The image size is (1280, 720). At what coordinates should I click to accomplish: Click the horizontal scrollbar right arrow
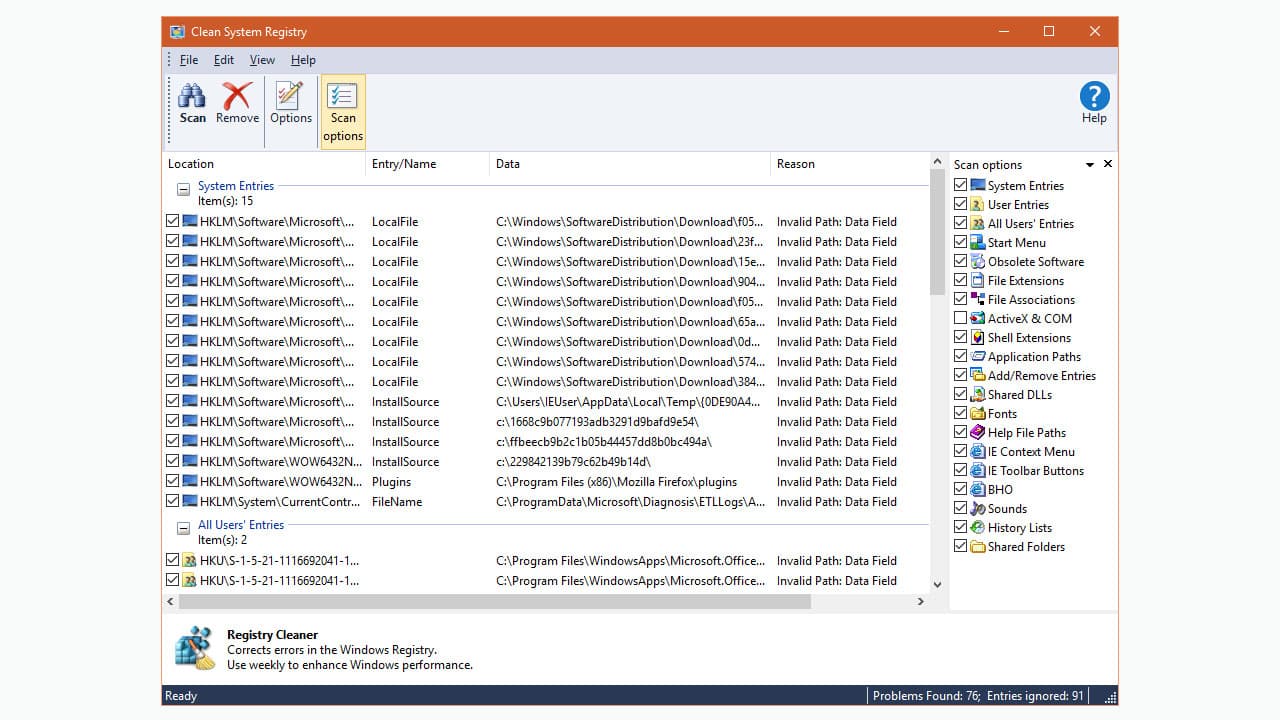[x=921, y=601]
